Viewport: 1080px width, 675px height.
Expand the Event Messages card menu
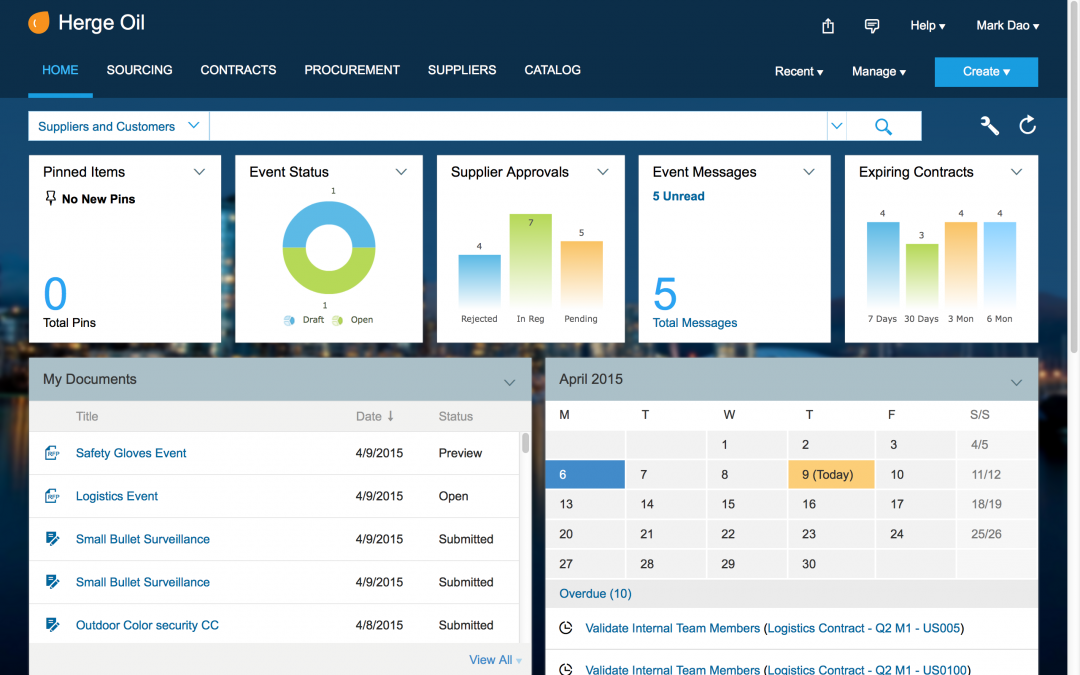point(809,172)
